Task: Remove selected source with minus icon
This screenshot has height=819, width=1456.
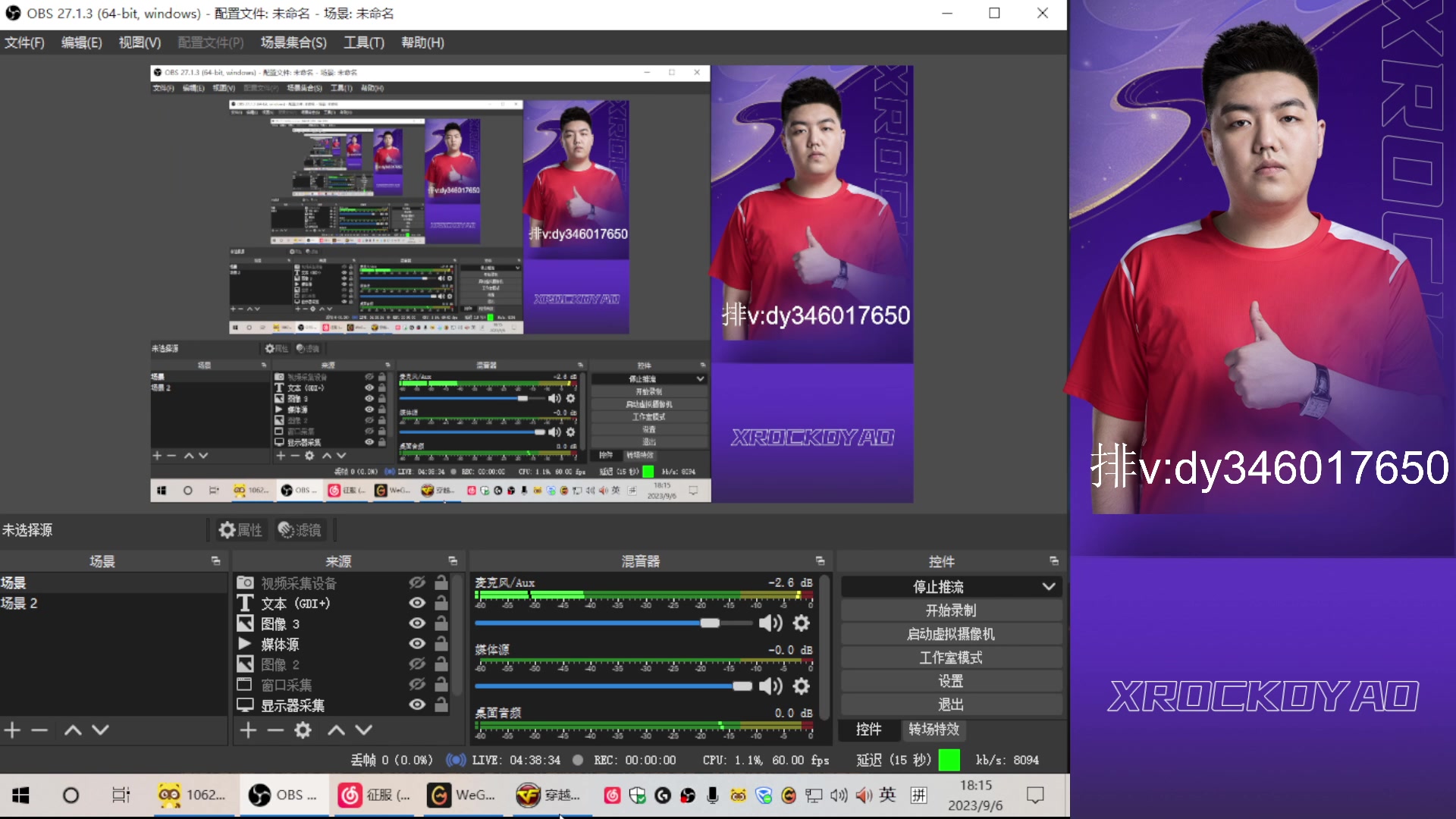Action: [275, 730]
